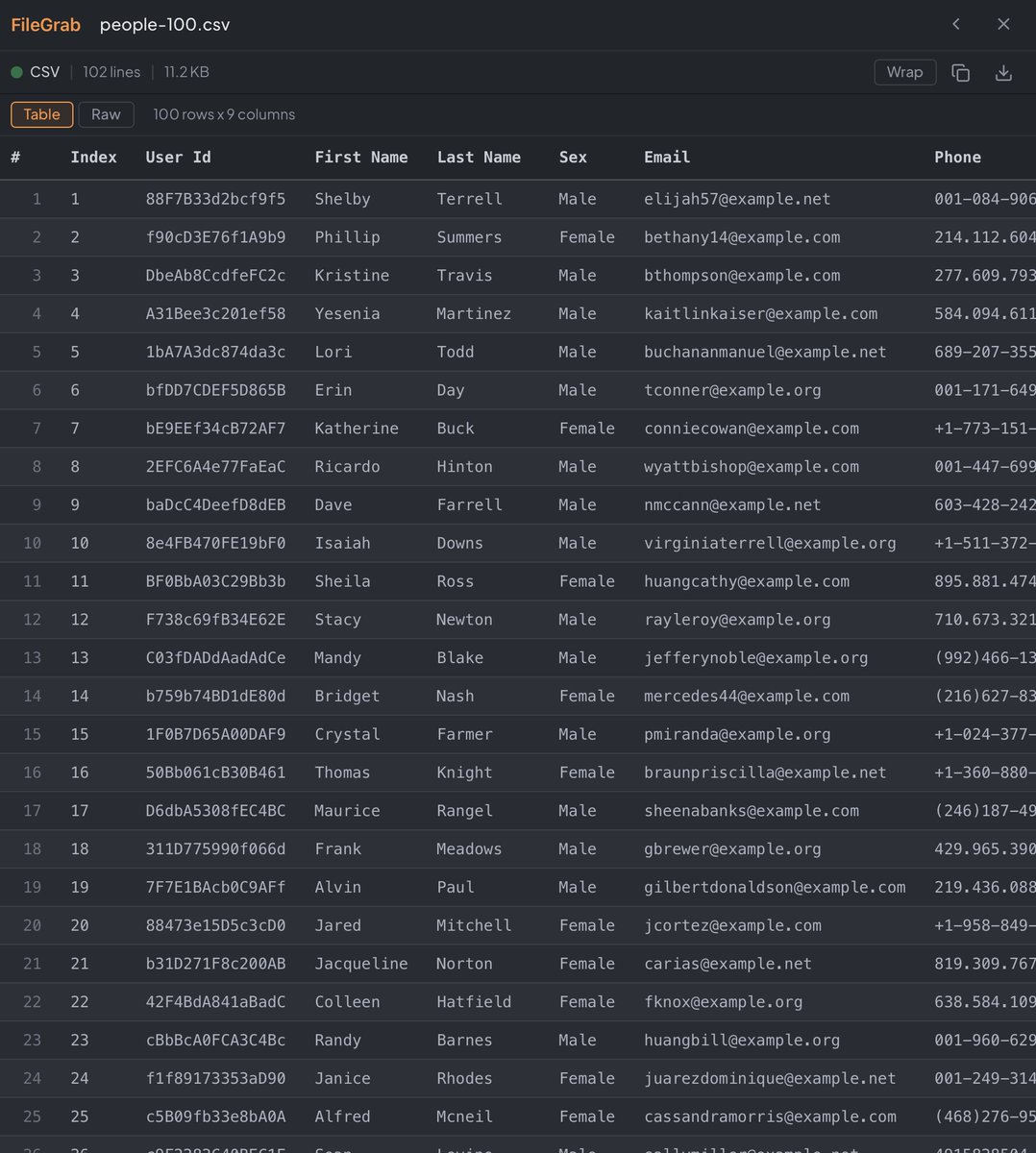Select last name Meadows cell

pyautogui.click(x=469, y=849)
